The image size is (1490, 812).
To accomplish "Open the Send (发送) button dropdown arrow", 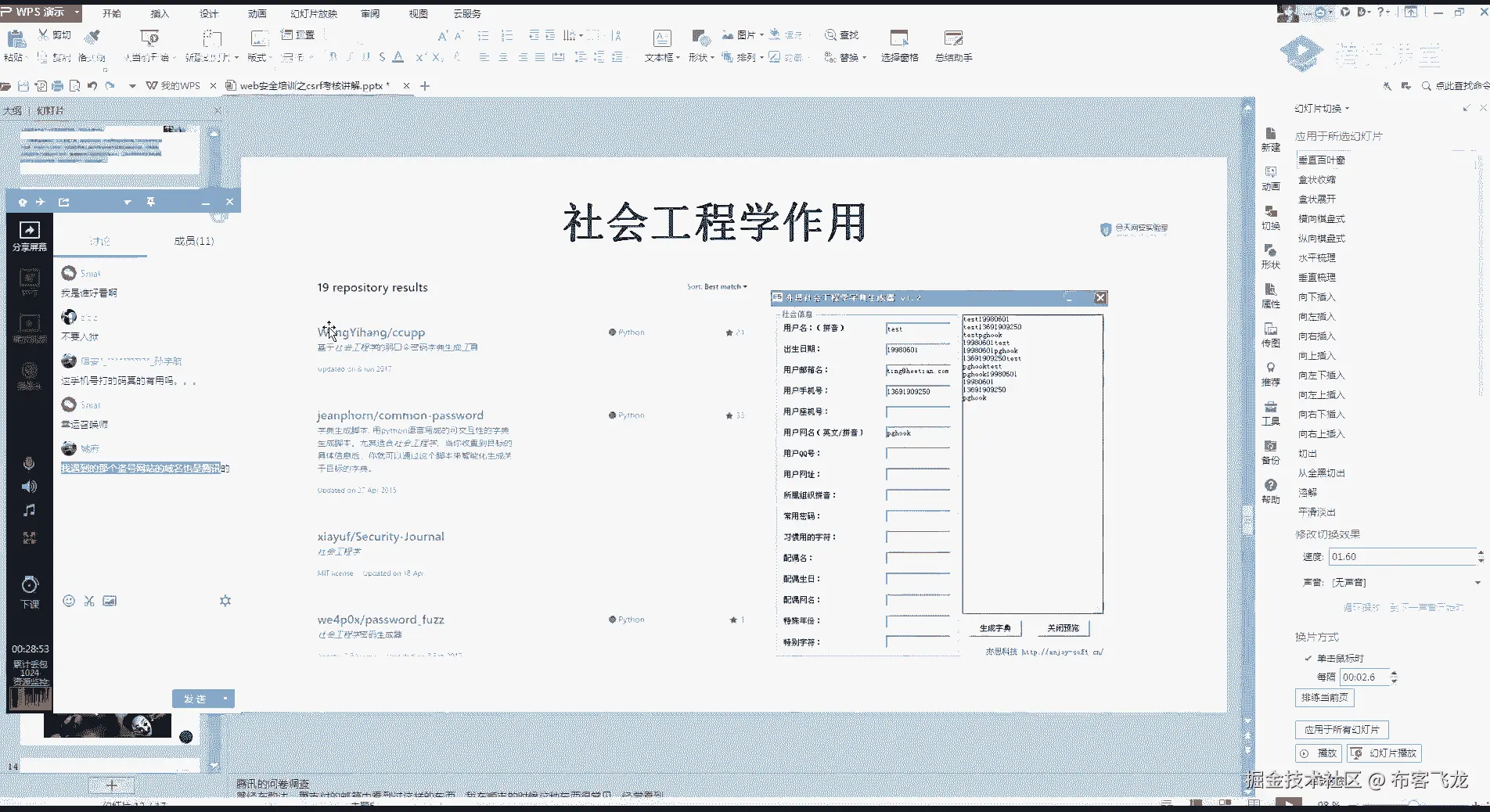I will [225, 699].
